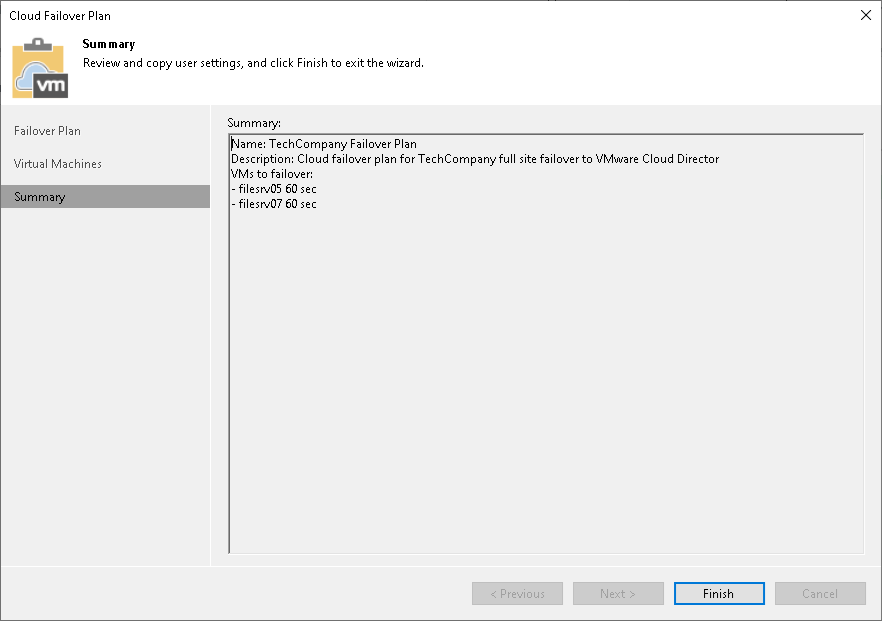Select the filesrv07 entry in the summary
This screenshot has width=882, height=621.
click(275, 204)
